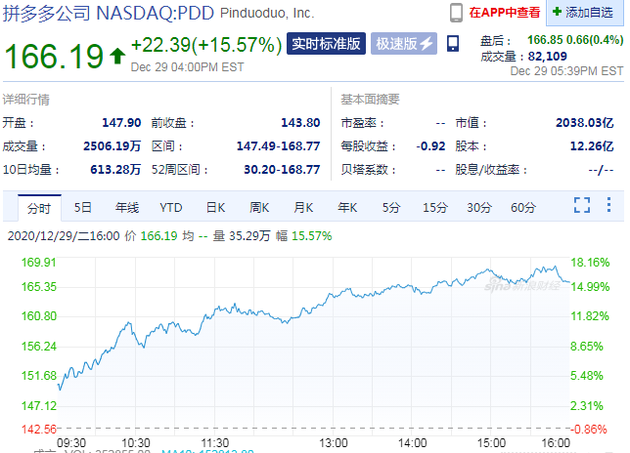Click the after-hours quote 166.85 0.66(0.4%)
The height and width of the screenshot is (453, 630).
pos(575,40)
